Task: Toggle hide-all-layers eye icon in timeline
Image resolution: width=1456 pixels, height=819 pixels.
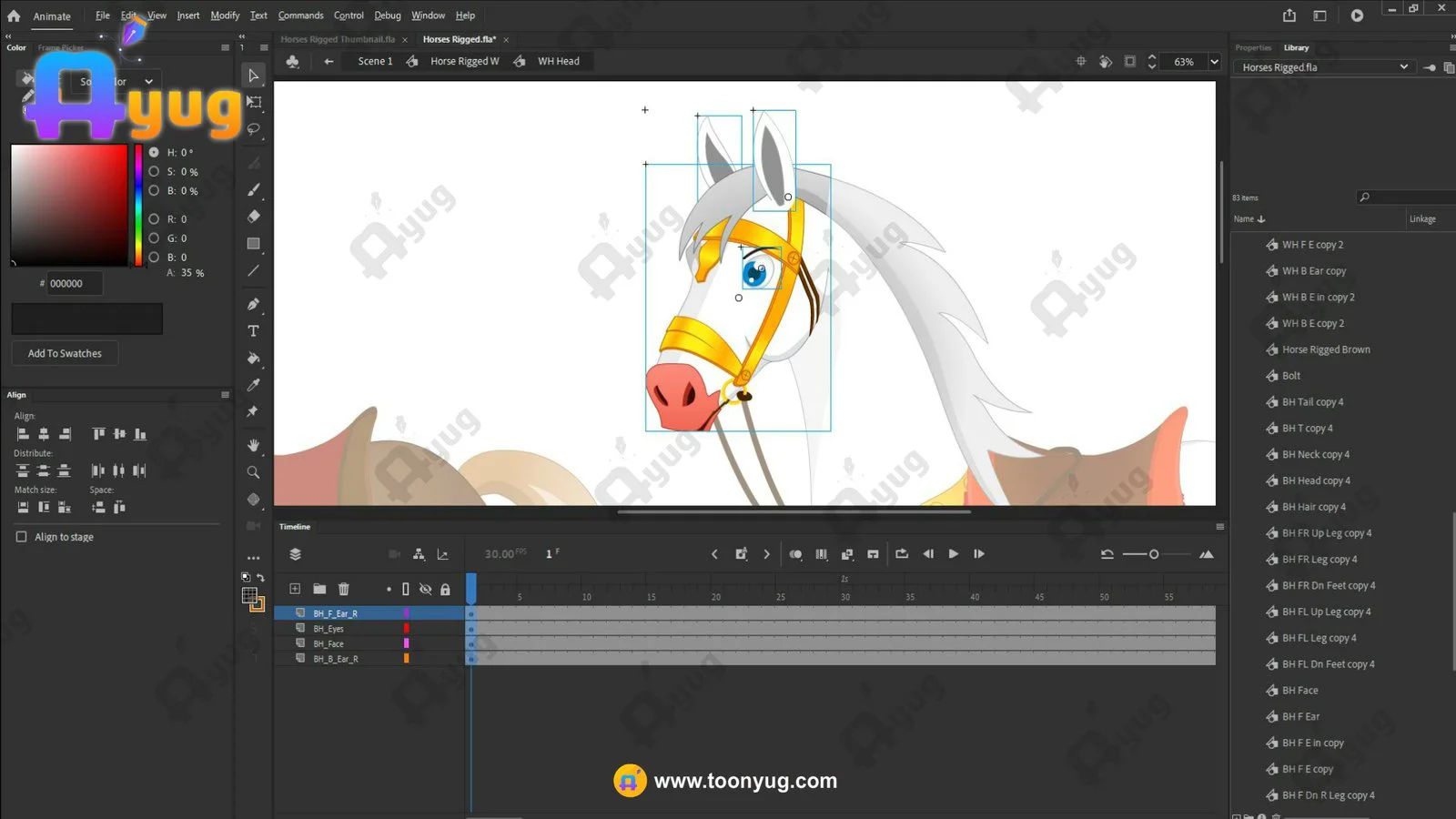Action: pos(425,589)
